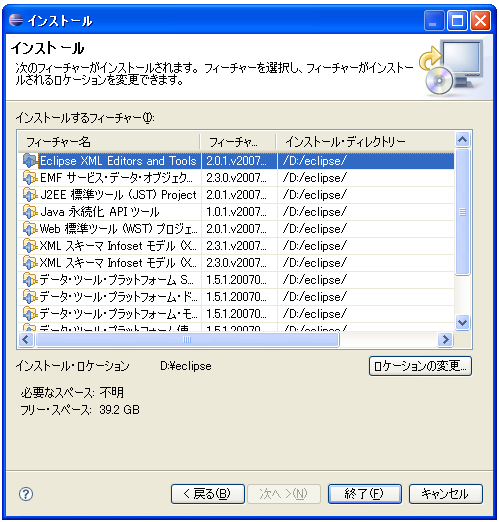This screenshot has width=499, height=522.
Task: Click version cell 1.0.1.v2007...
Action: (239, 212)
